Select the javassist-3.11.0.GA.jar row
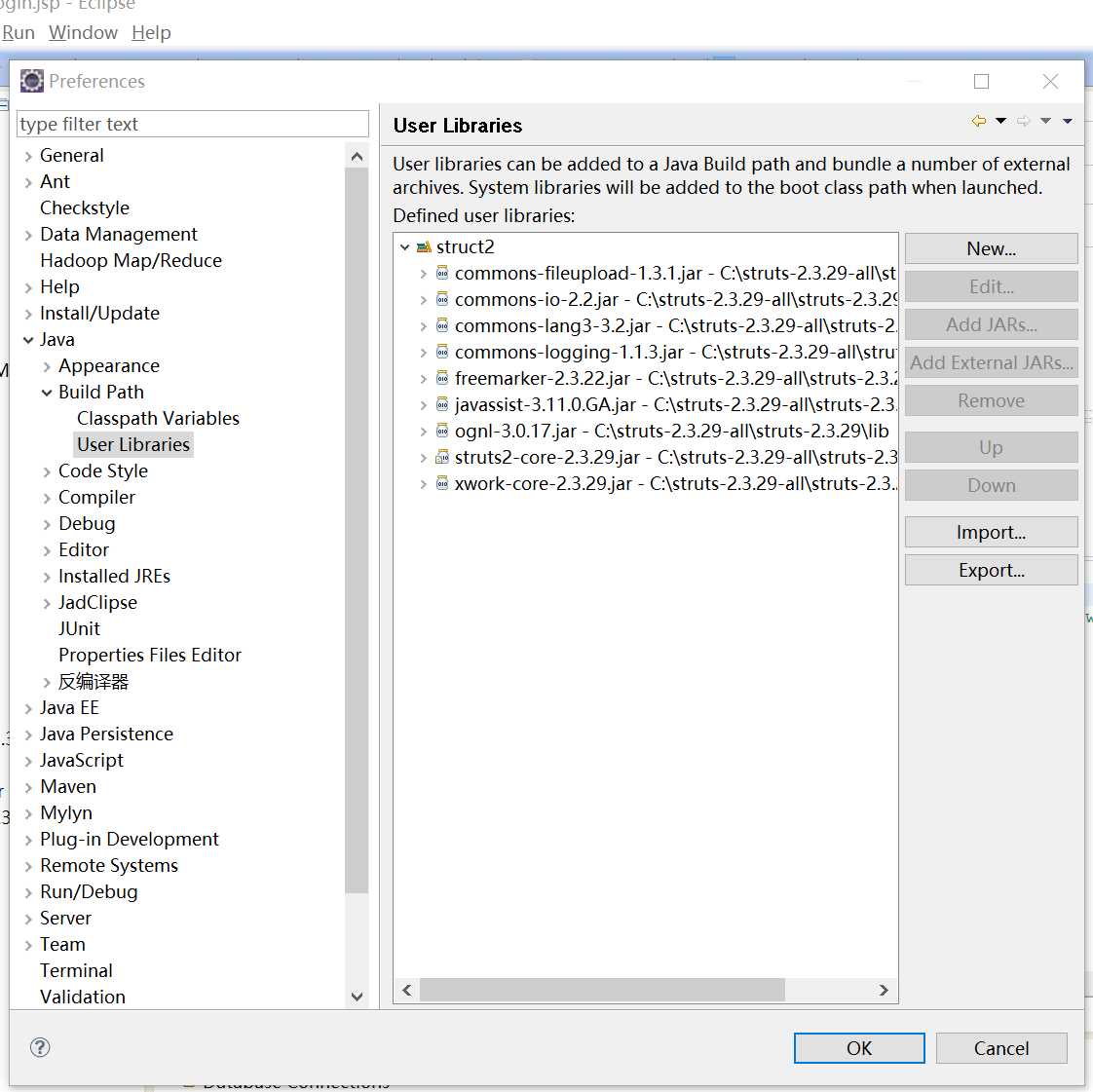This screenshot has width=1093, height=1092. (x=645, y=404)
